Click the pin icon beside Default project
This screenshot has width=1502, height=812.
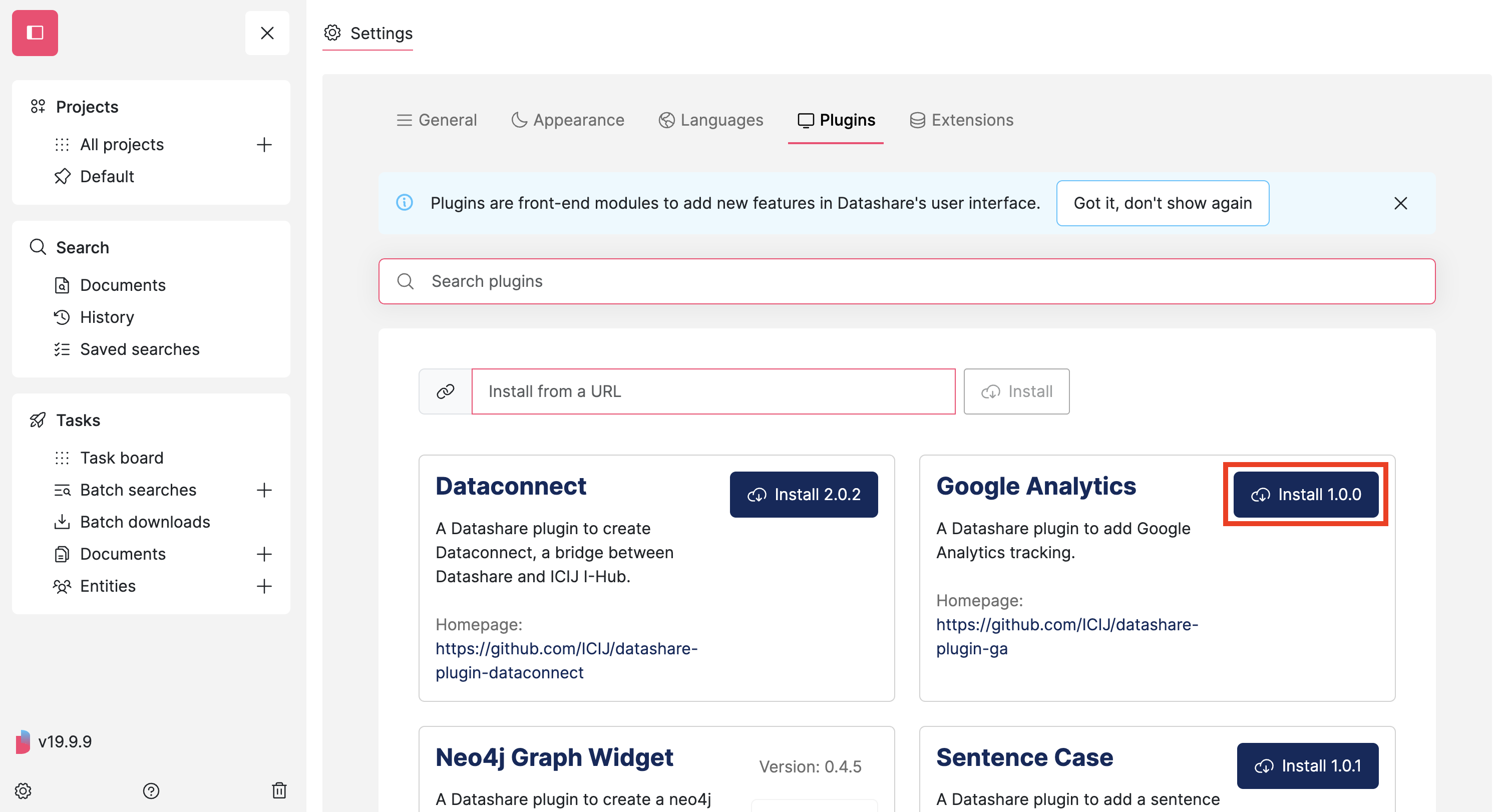pos(63,176)
